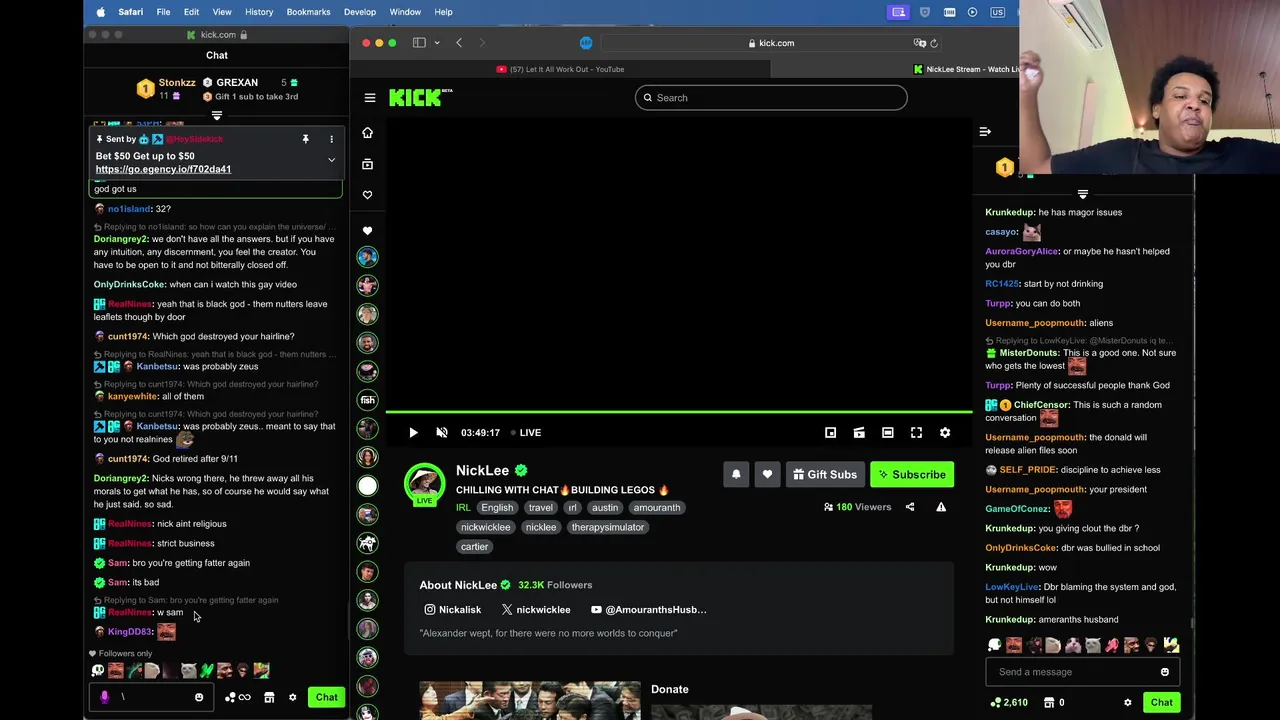Open the go.egency.io pinned link
The image size is (1280, 720).
163,169
